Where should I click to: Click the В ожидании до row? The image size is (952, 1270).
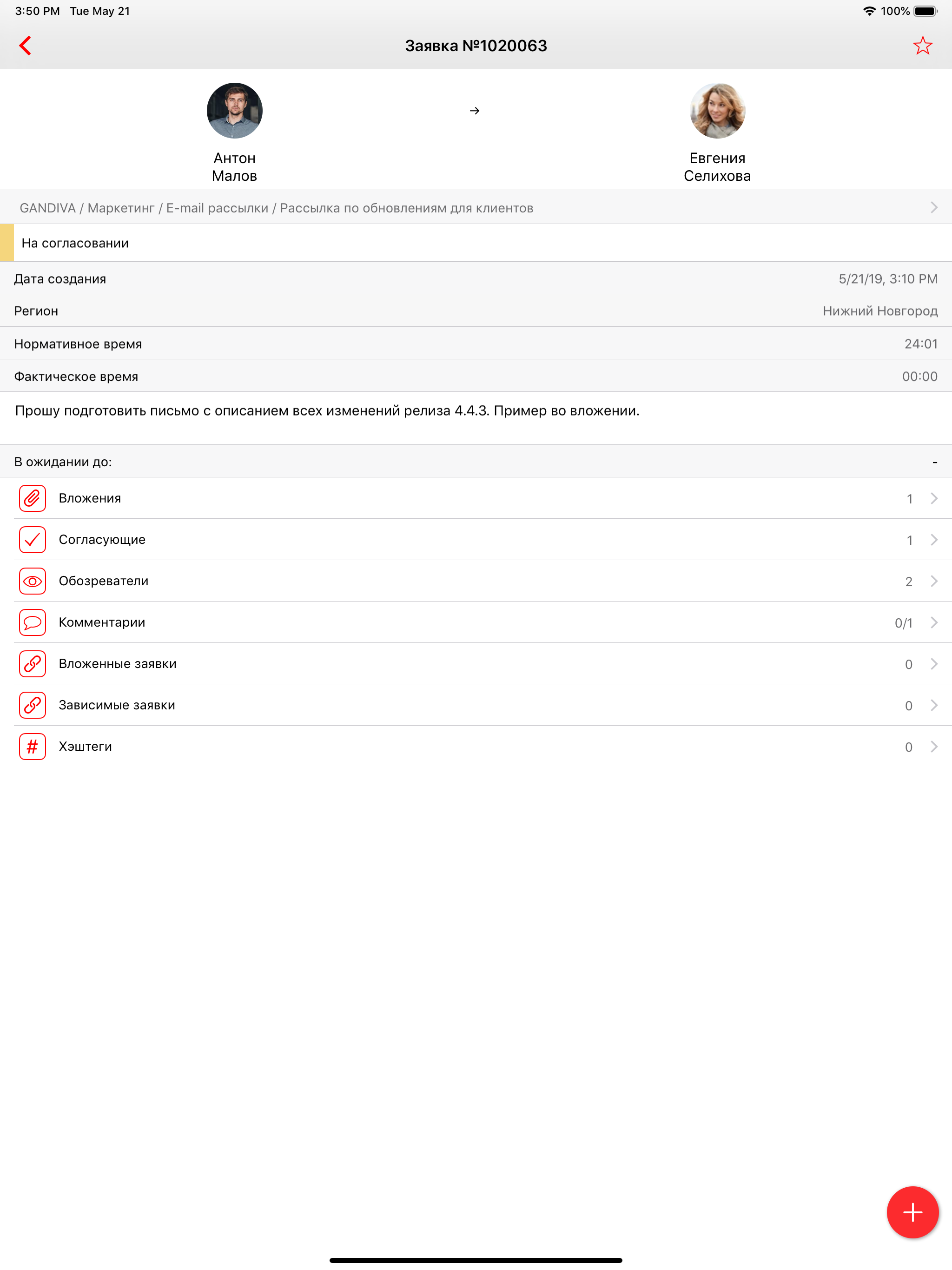pyautogui.click(x=476, y=461)
